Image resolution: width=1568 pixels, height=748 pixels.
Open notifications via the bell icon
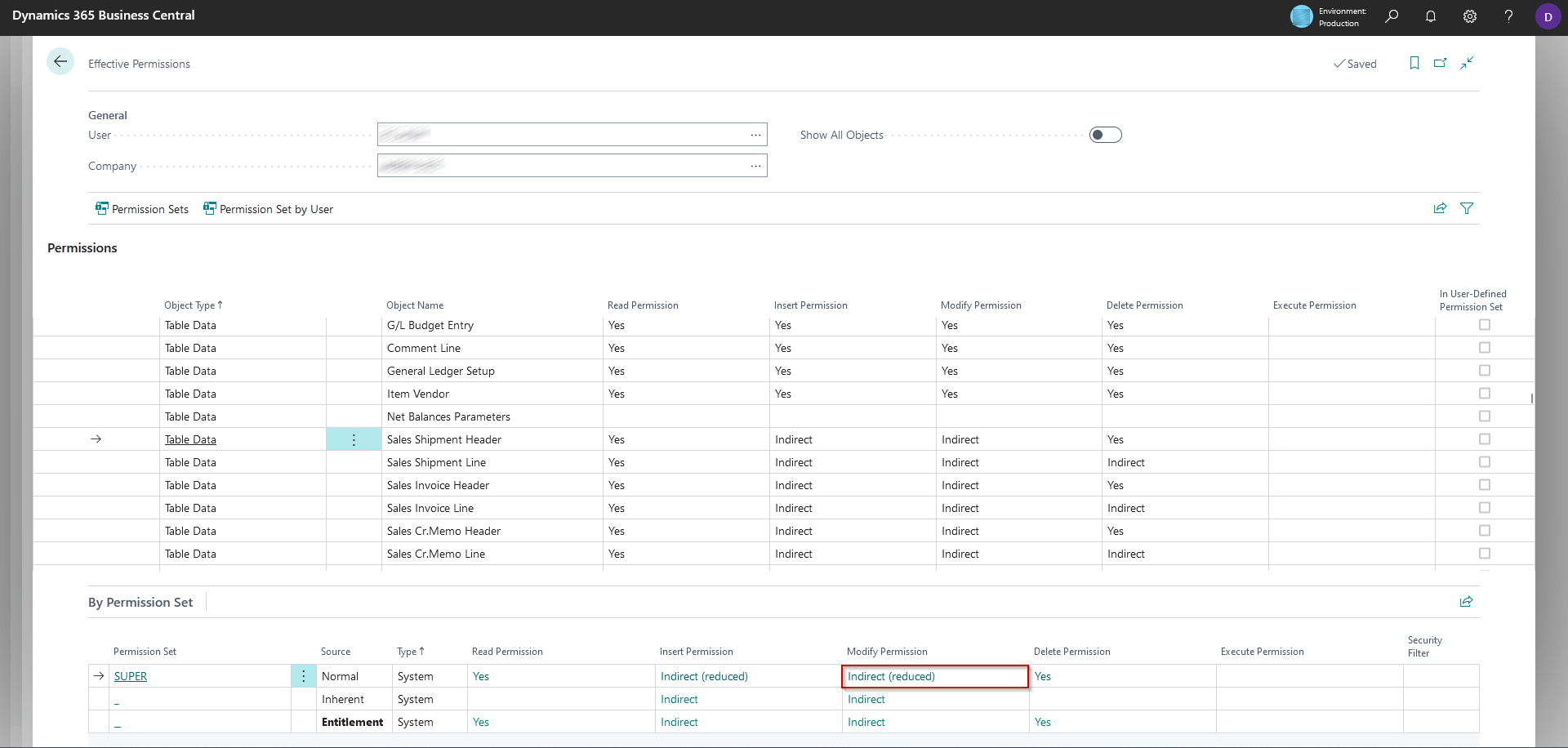[1431, 16]
